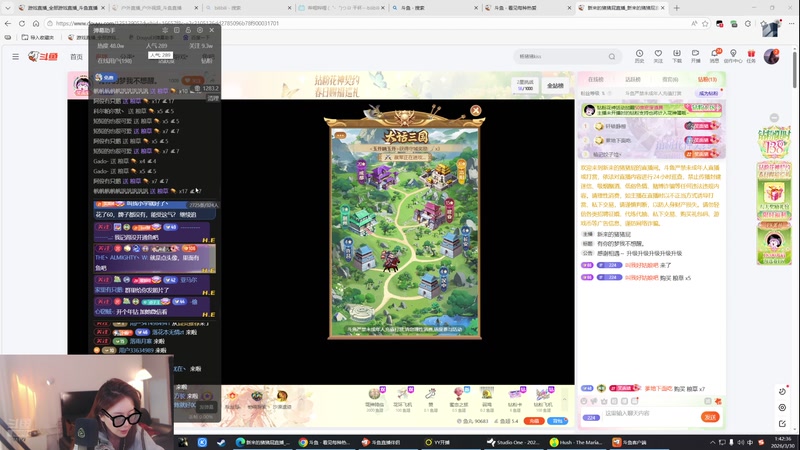800x450 pixels.
Task: Switch to the 钻粉 tab
Action: click(707, 80)
